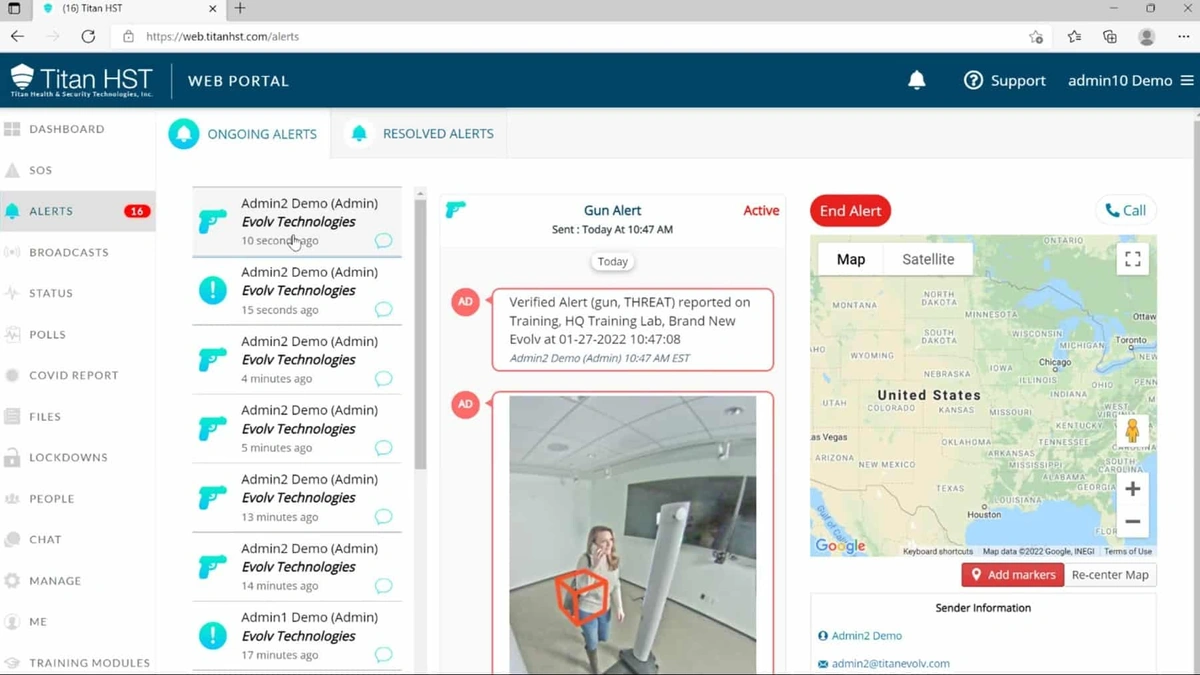Click the Manage sidebar entry
1200x675 pixels.
(x=55, y=580)
